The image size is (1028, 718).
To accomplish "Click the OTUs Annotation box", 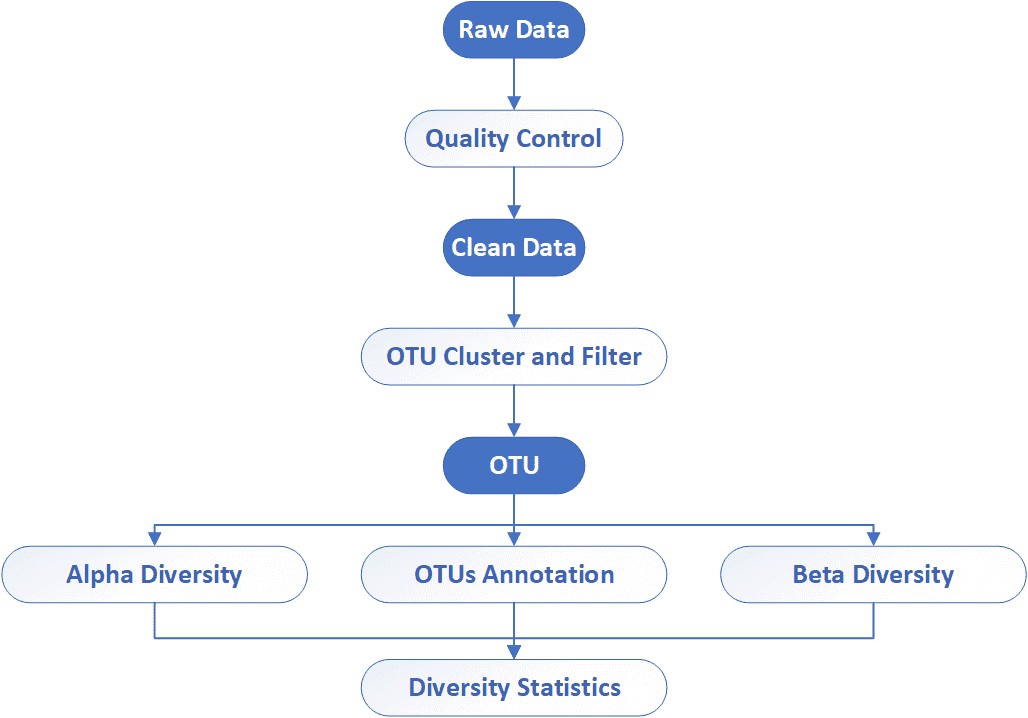I will point(513,574).
